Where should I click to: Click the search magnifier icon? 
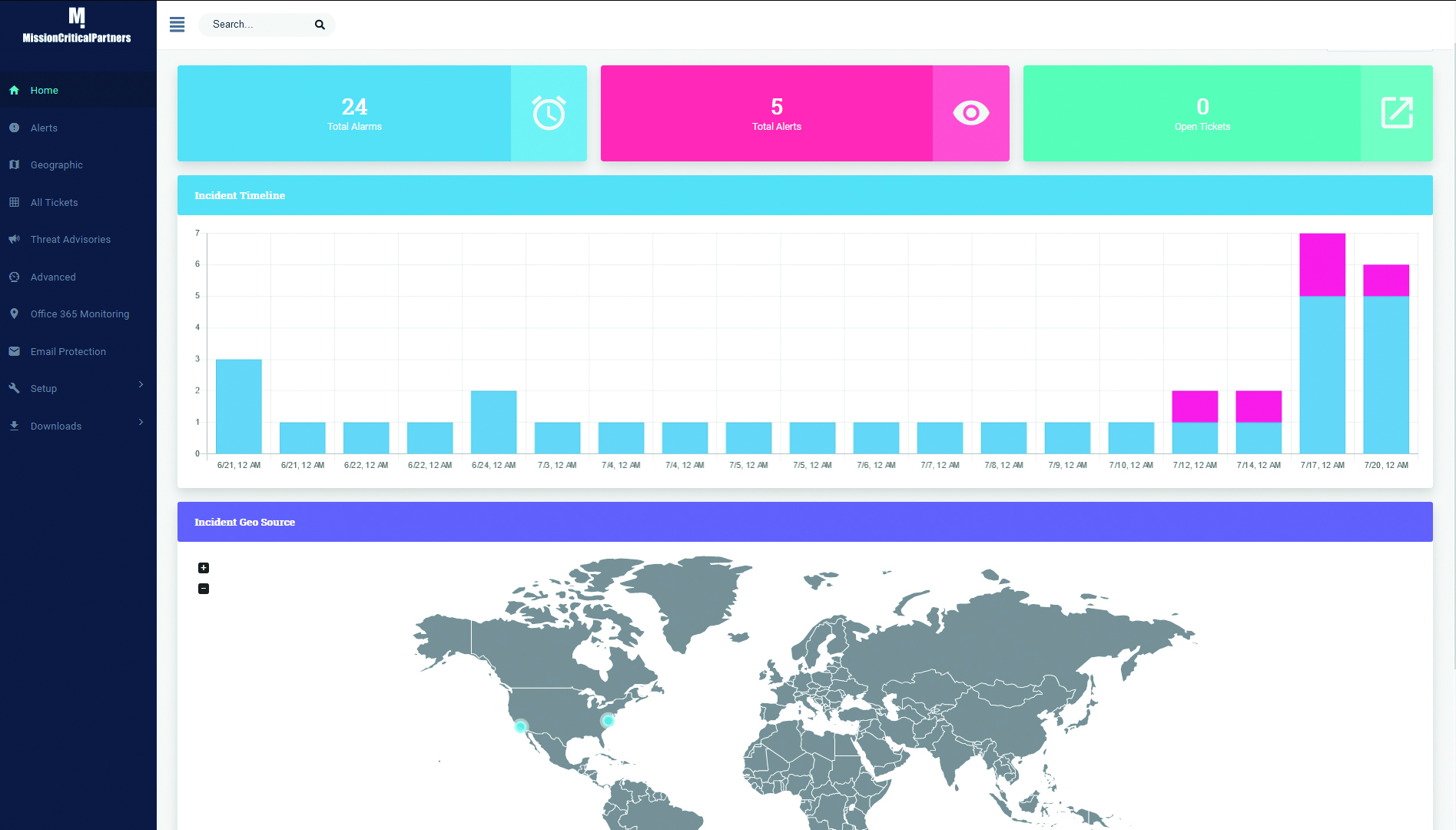pyautogui.click(x=320, y=25)
